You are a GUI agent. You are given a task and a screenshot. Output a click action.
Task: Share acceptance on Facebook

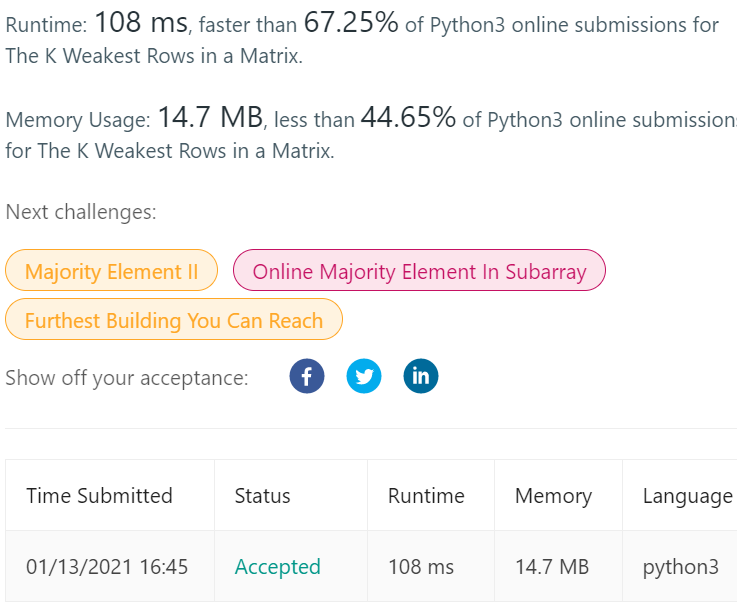[307, 377]
